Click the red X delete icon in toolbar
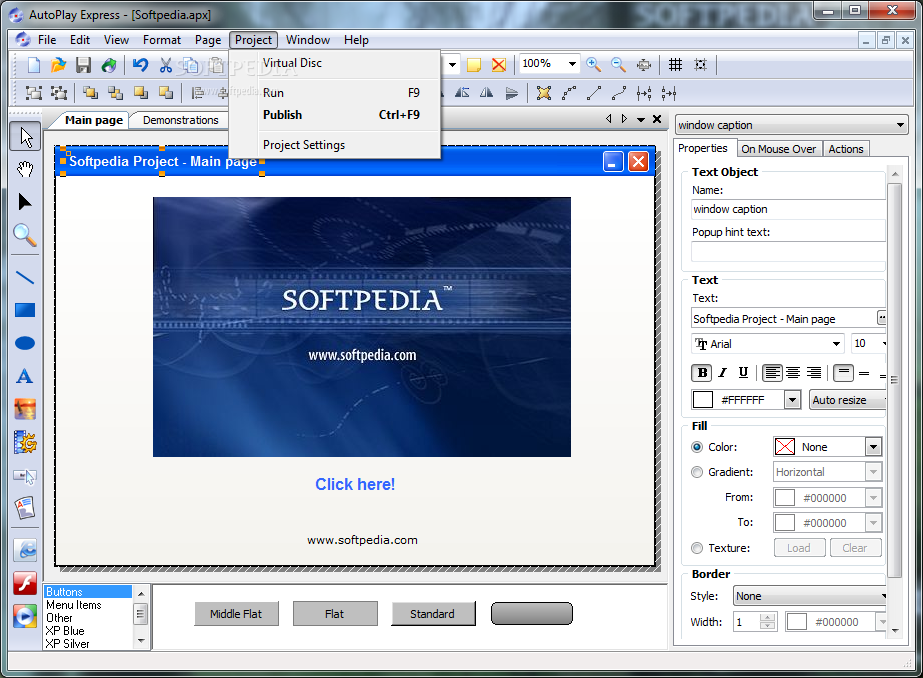923x678 pixels. pyautogui.click(x=499, y=65)
